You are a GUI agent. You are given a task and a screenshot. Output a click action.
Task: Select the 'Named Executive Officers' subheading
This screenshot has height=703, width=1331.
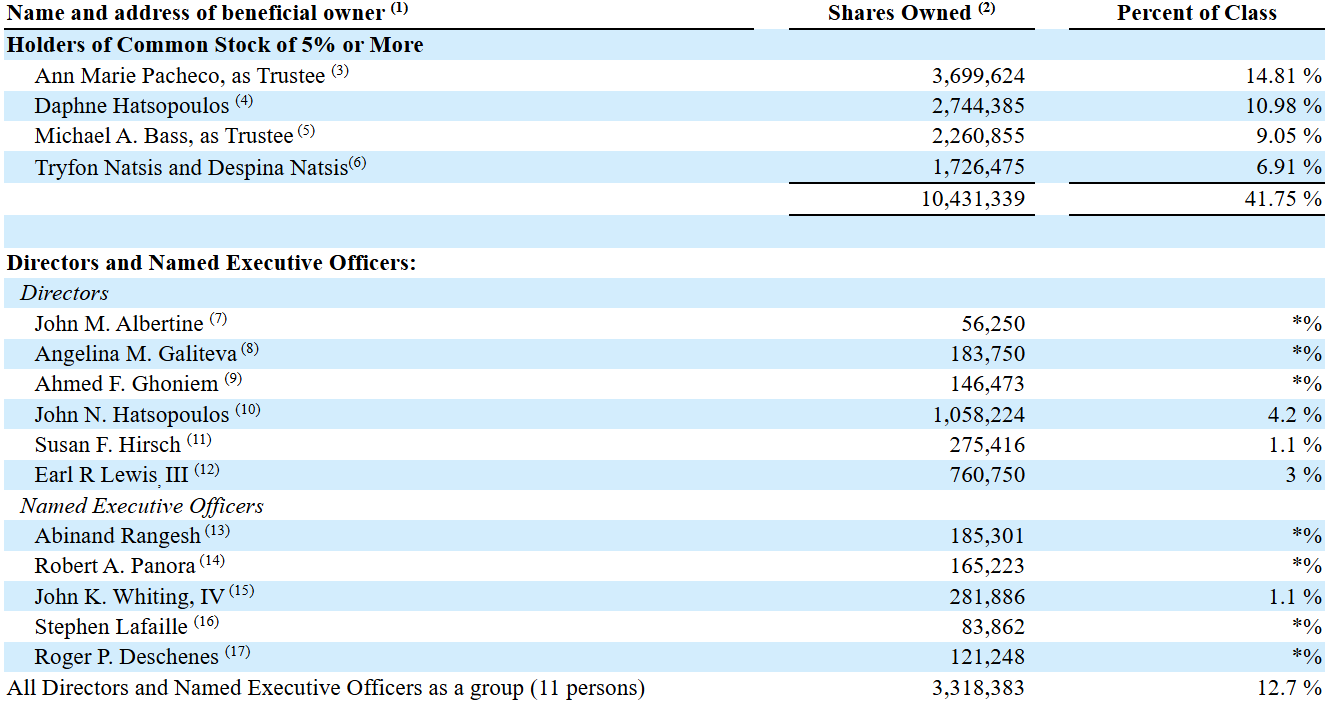point(142,506)
